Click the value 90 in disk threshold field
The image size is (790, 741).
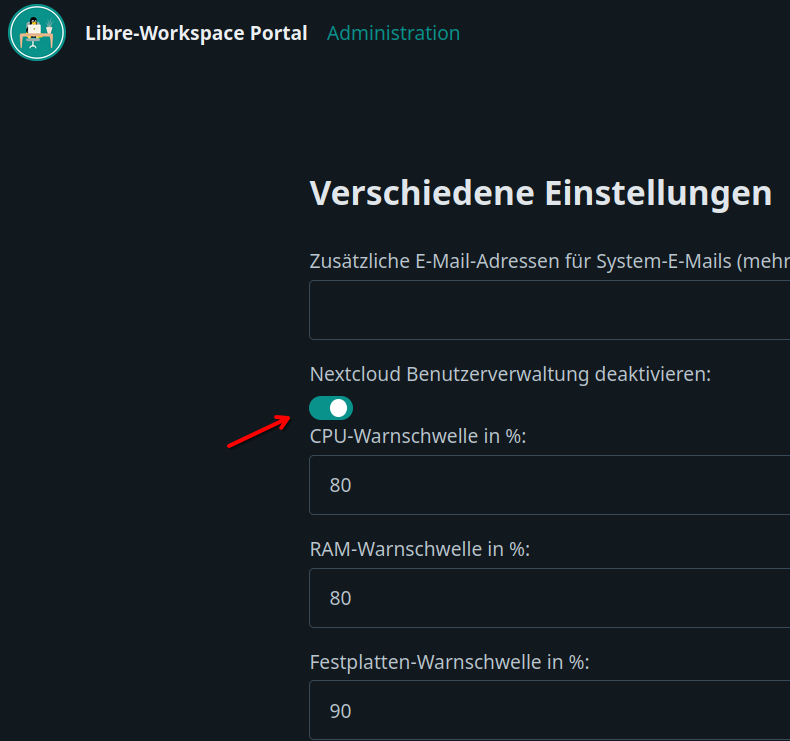[341, 711]
